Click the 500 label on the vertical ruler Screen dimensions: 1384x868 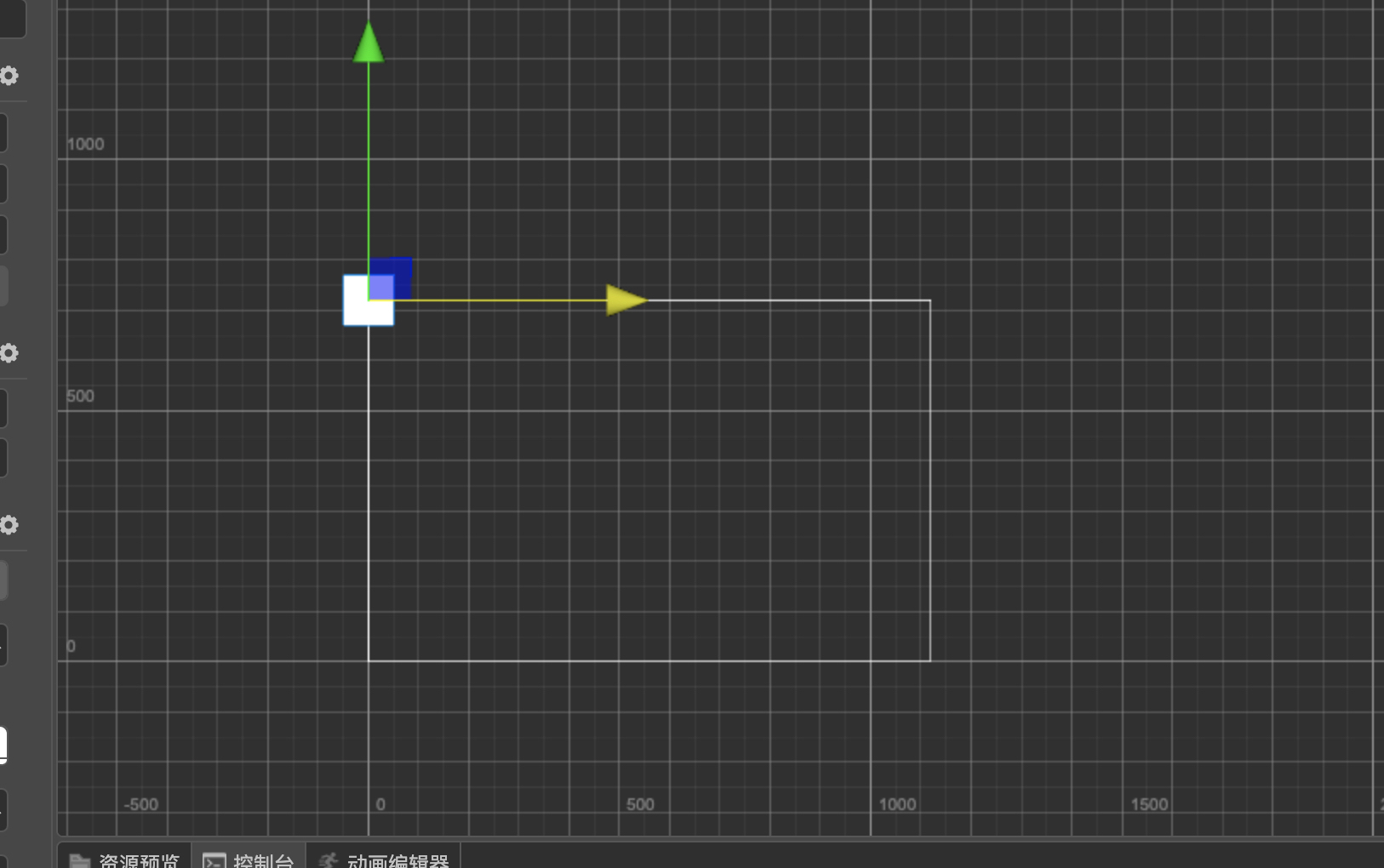click(x=80, y=397)
